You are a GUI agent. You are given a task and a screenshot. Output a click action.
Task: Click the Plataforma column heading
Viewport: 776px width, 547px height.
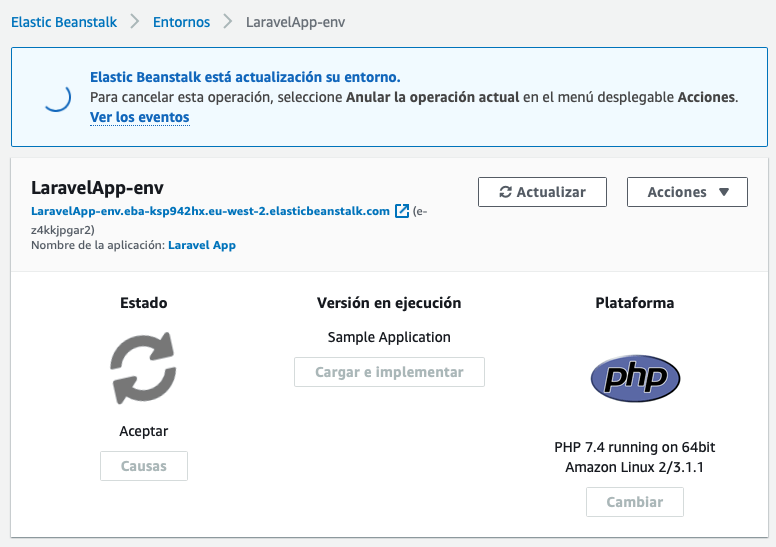tap(635, 302)
